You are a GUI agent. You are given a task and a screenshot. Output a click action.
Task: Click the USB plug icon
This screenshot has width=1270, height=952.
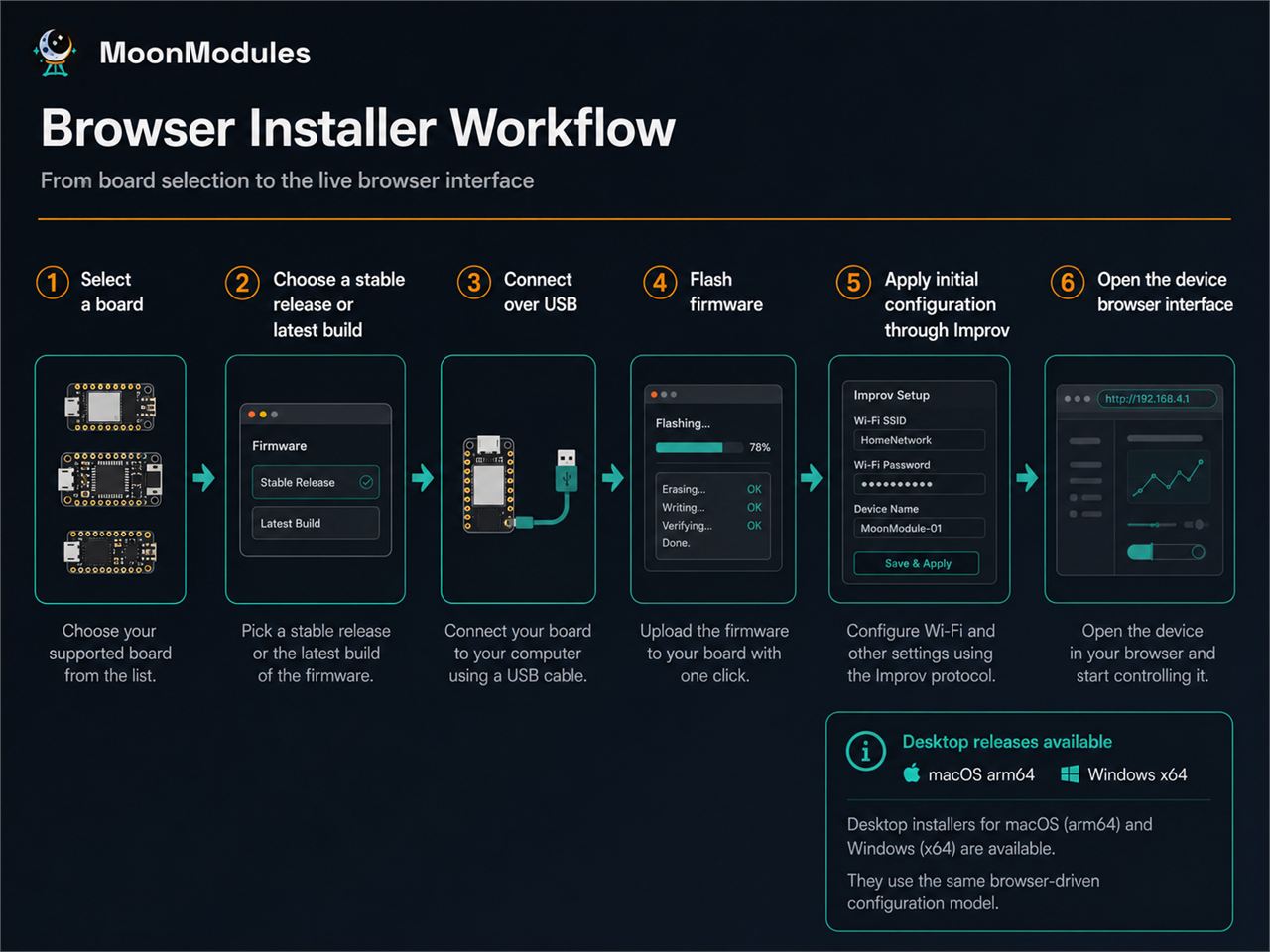pyautogui.click(x=566, y=472)
